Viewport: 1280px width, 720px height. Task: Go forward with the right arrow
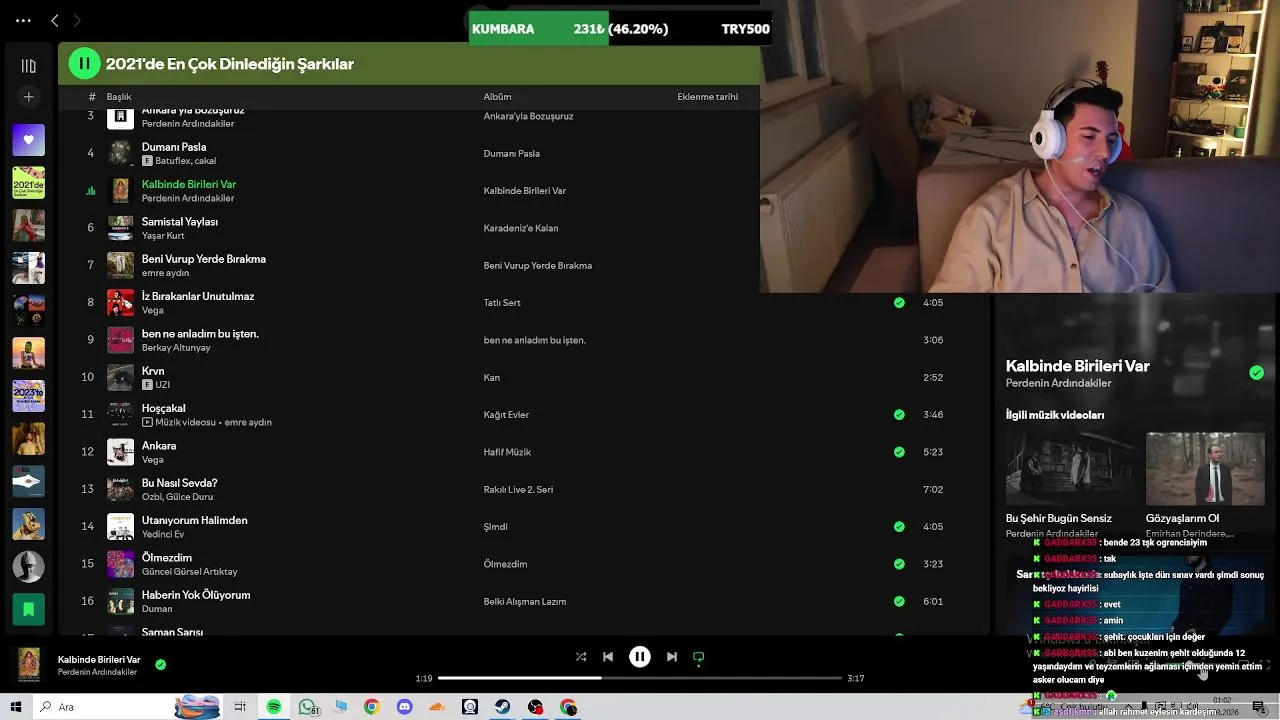click(x=77, y=20)
